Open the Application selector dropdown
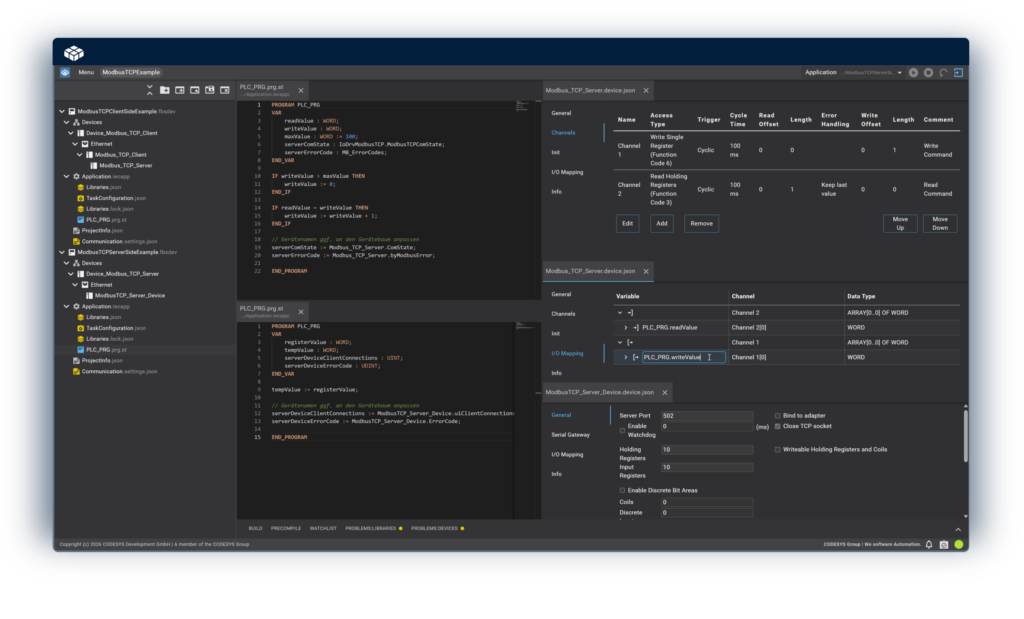 point(854,72)
